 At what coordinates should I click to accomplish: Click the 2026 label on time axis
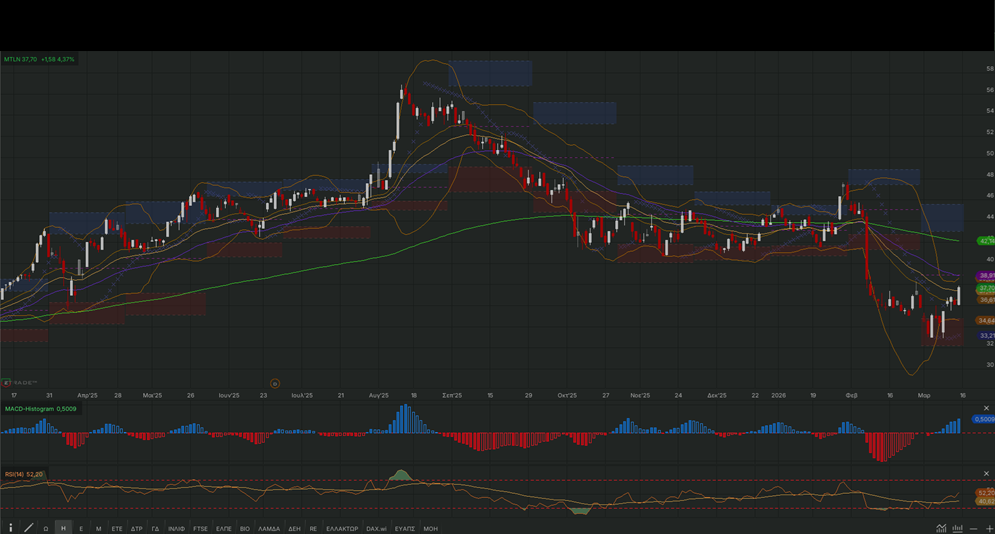pyautogui.click(x=779, y=395)
